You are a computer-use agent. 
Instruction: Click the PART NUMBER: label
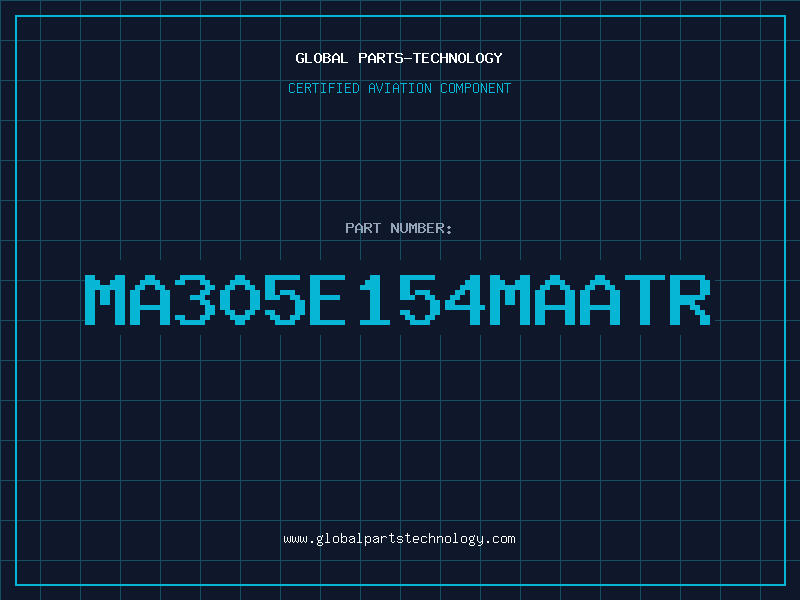398,228
